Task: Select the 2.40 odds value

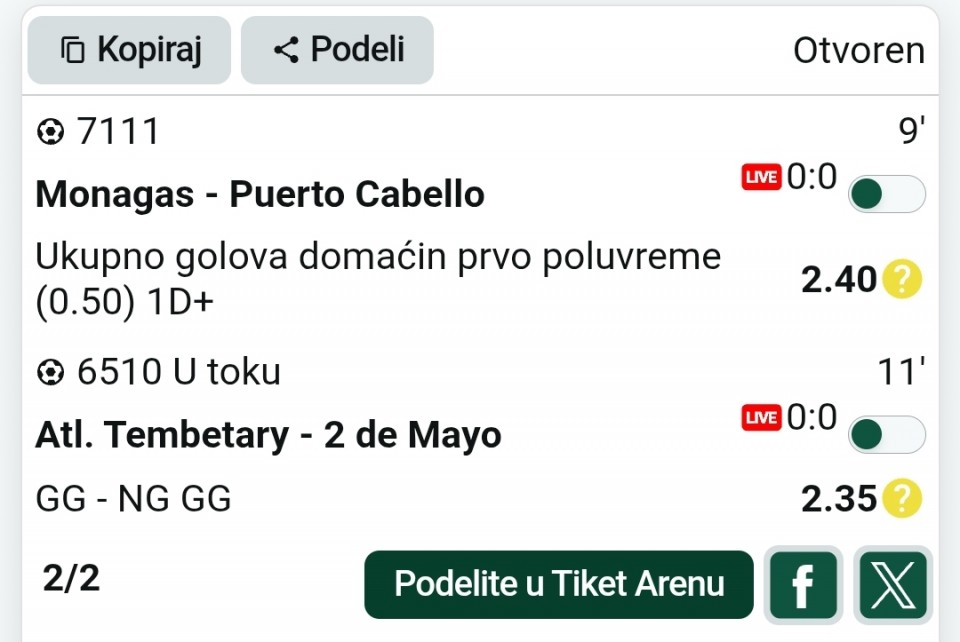Action: tap(838, 280)
